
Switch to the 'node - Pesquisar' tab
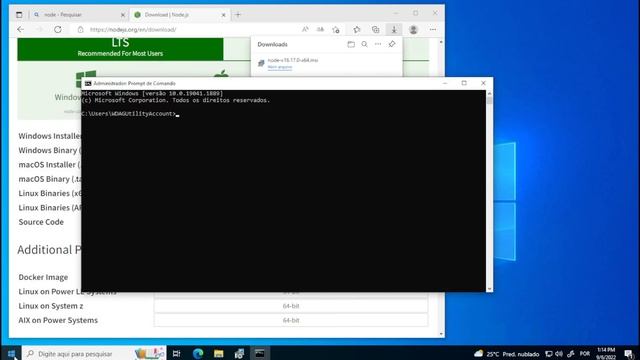tap(80, 15)
